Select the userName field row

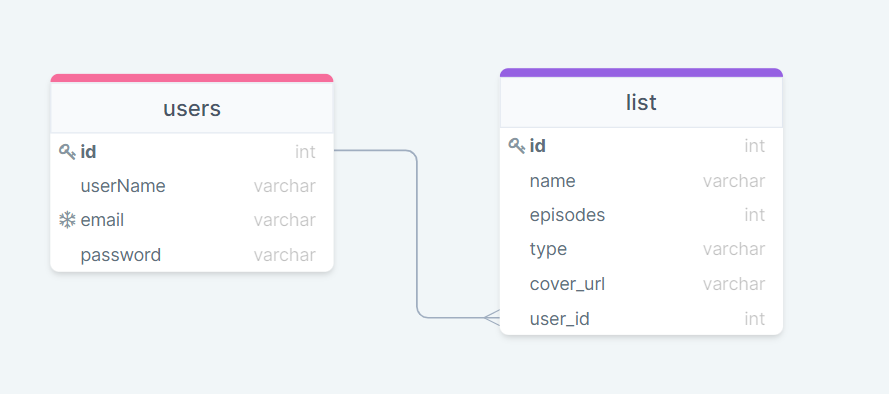[x=192, y=186]
